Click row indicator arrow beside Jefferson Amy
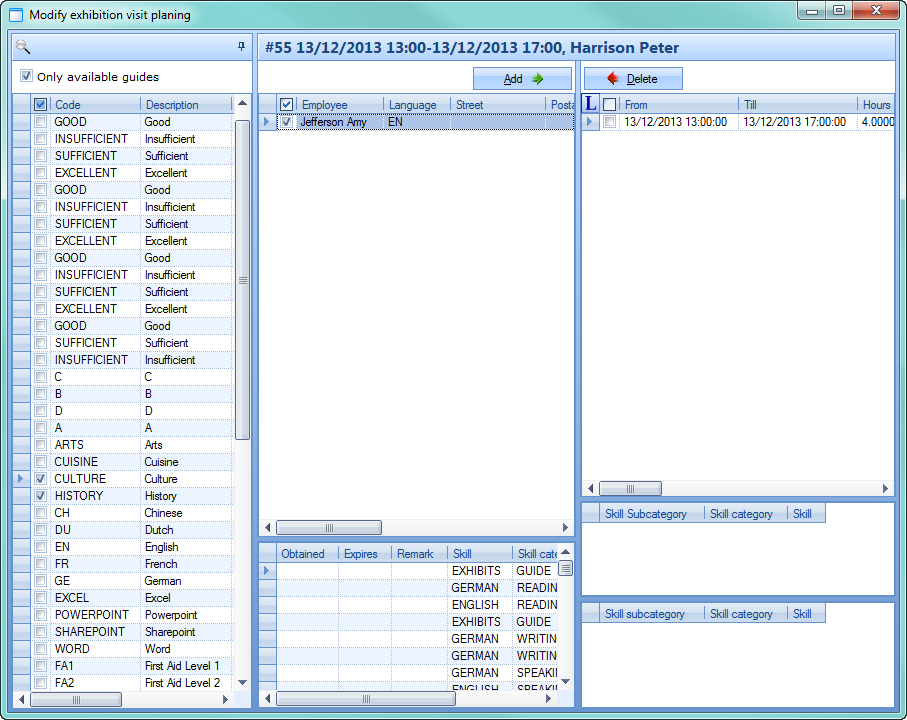This screenshot has height=720, width=907. [266, 122]
